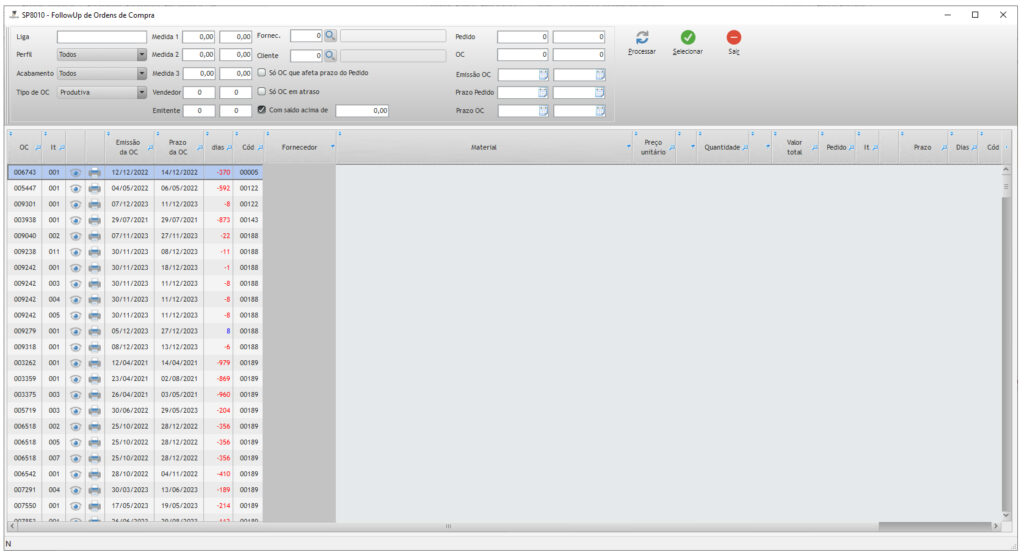
Task: Open supplier search magnifier next to Fornec.
Action: click(x=330, y=36)
